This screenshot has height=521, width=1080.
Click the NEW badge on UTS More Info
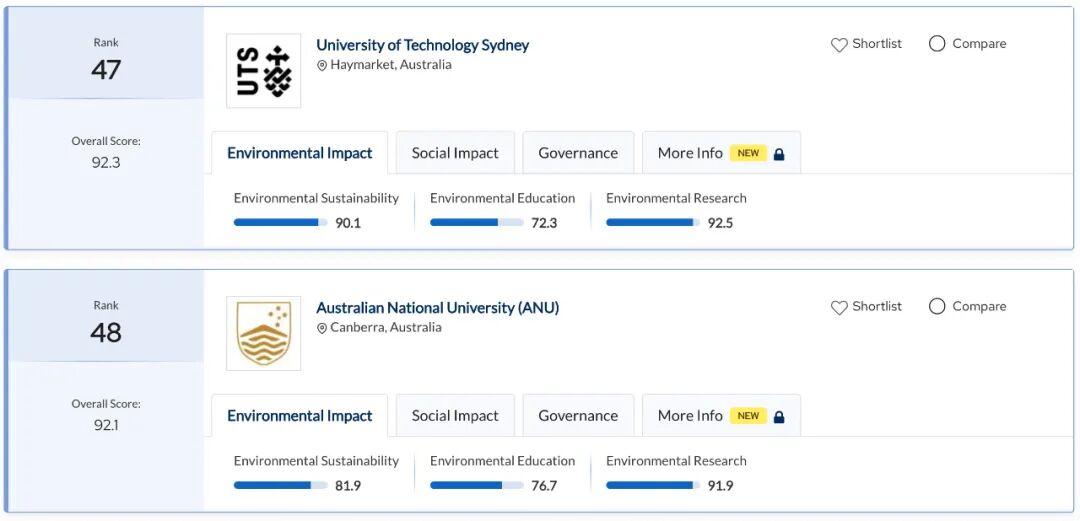[x=748, y=153]
